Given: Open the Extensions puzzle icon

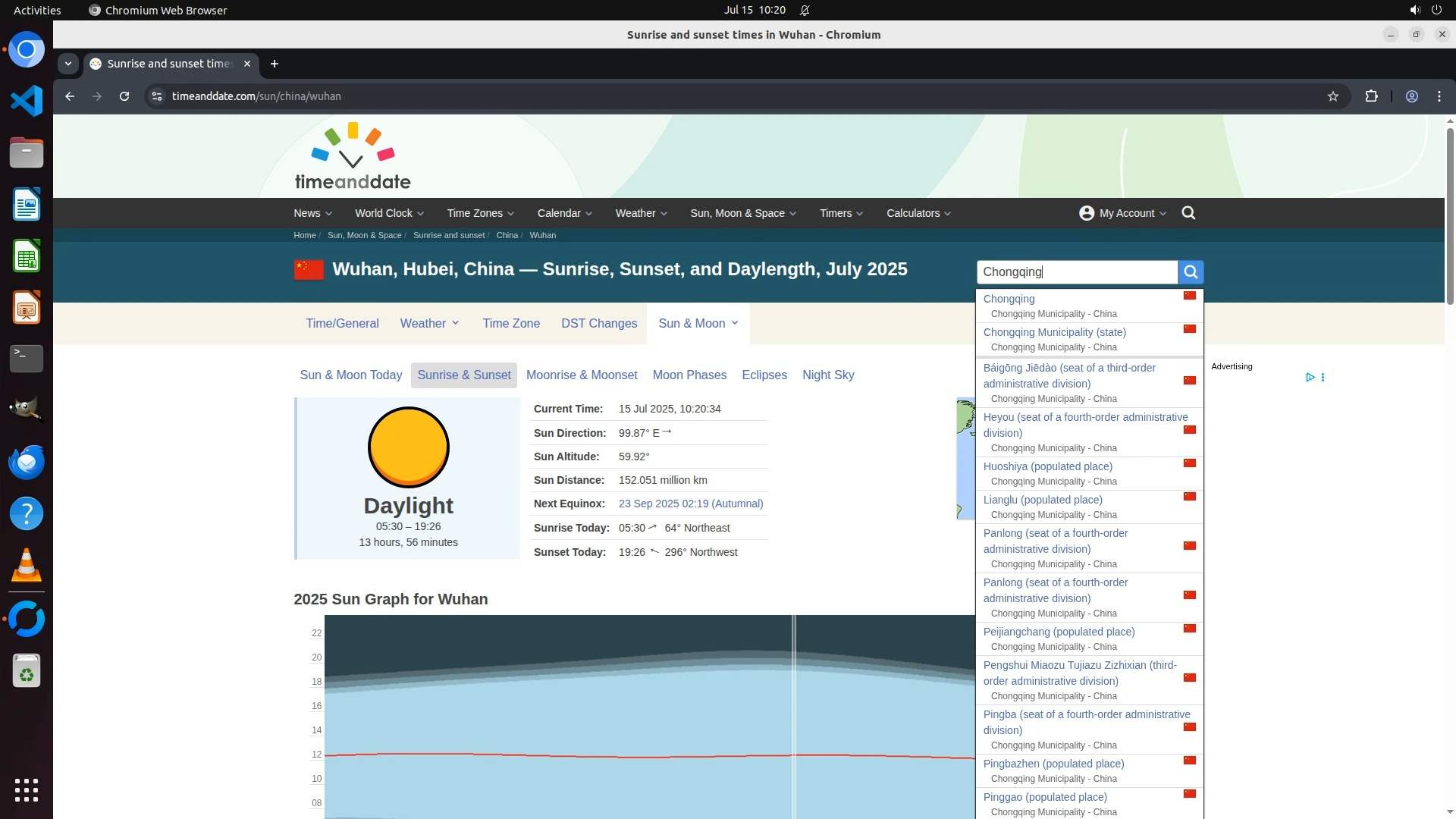Looking at the screenshot, I should (x=1371, y=96).
